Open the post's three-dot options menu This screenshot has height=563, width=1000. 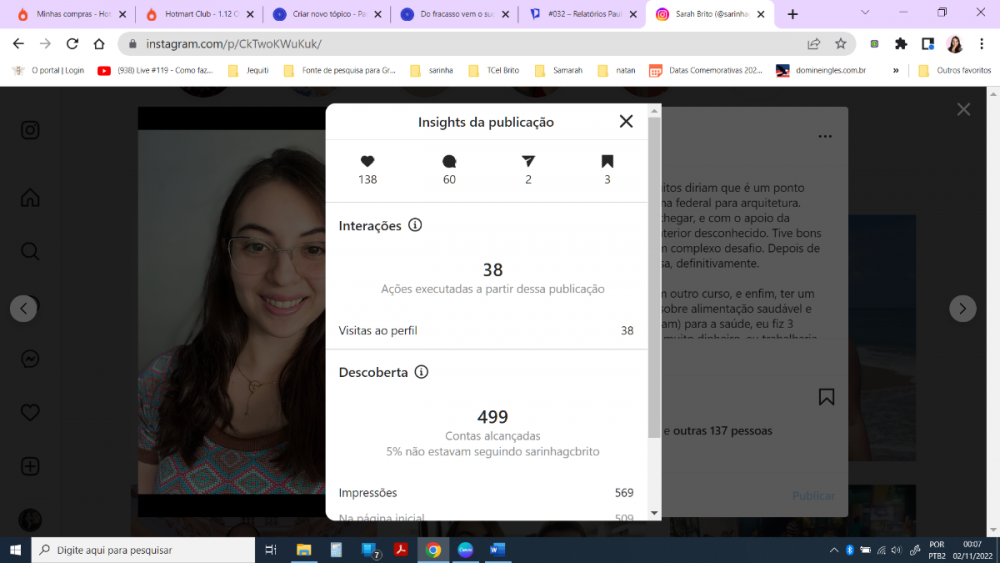[x=825, y=137]
